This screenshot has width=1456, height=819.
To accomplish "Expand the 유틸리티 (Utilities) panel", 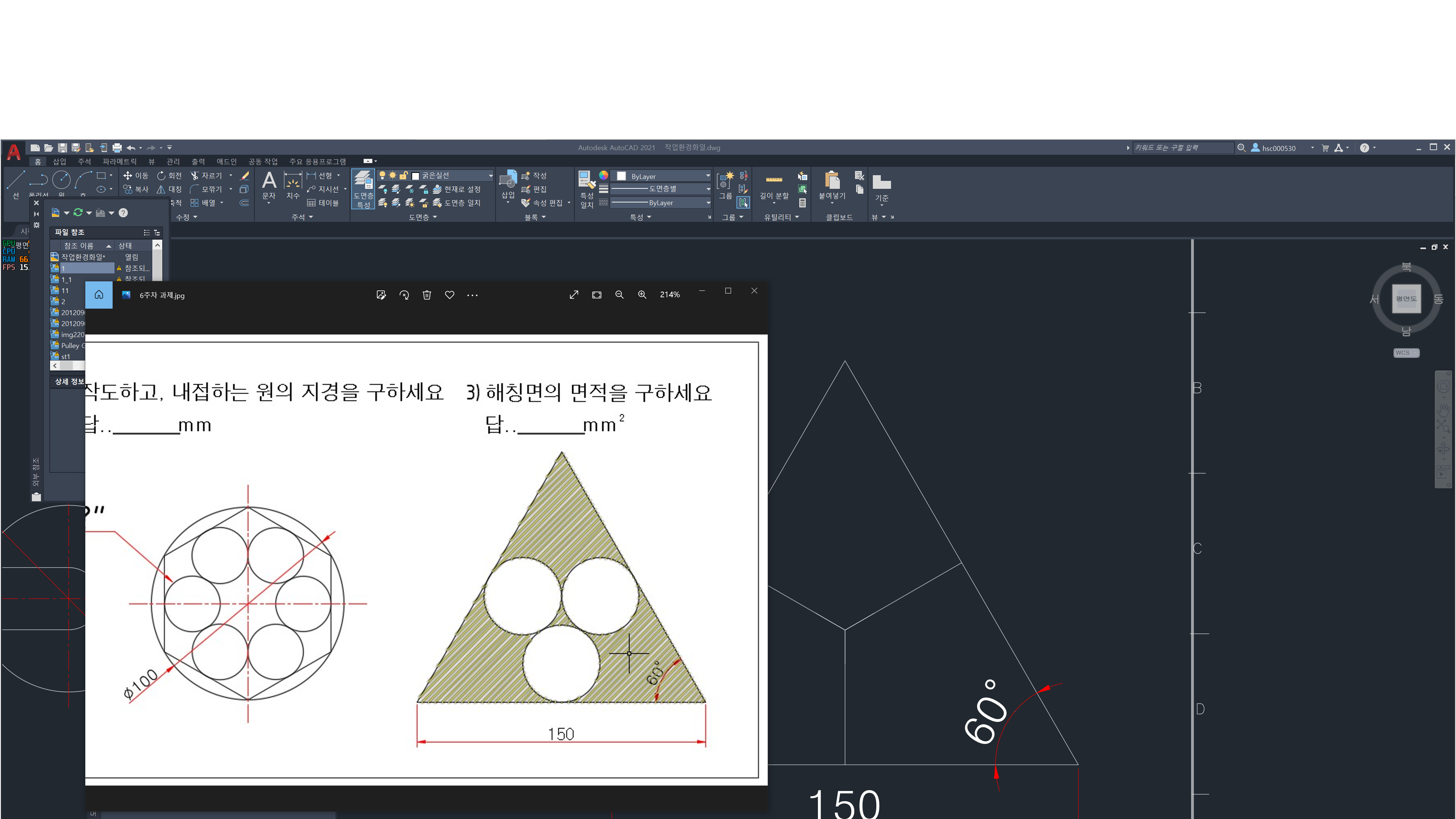I will pos(781,217).
